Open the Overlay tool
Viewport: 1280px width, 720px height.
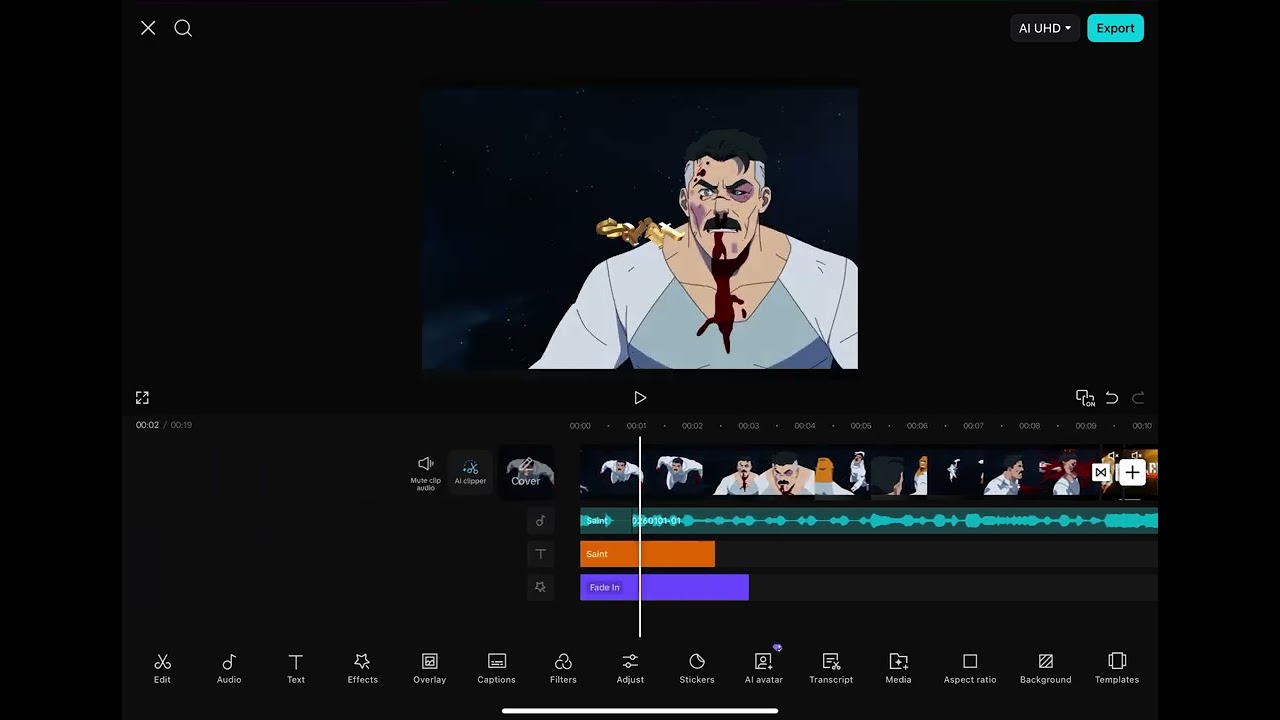coord(429,668)
